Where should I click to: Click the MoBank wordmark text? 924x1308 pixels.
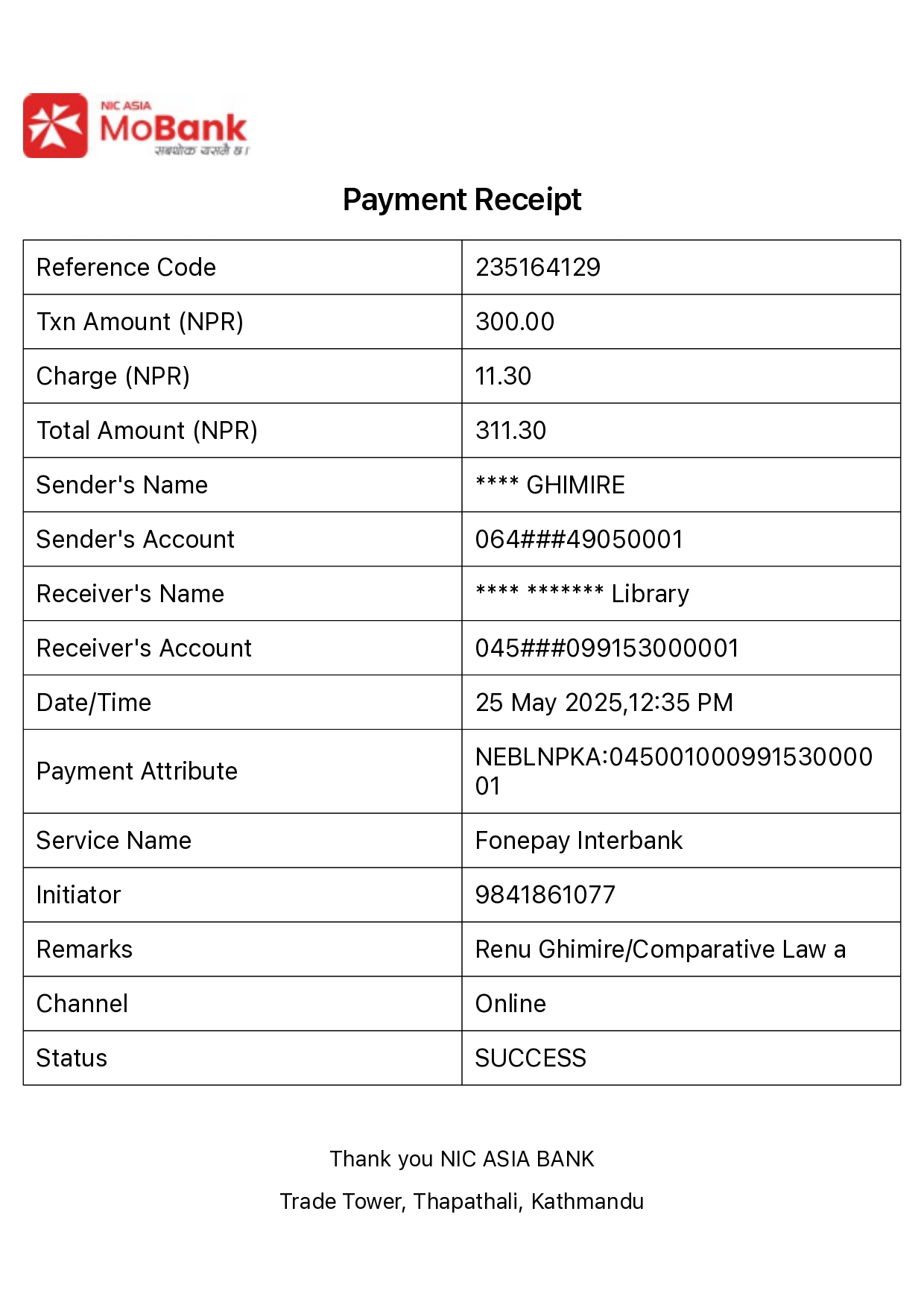pyautogui.click(x=173, y=128)
